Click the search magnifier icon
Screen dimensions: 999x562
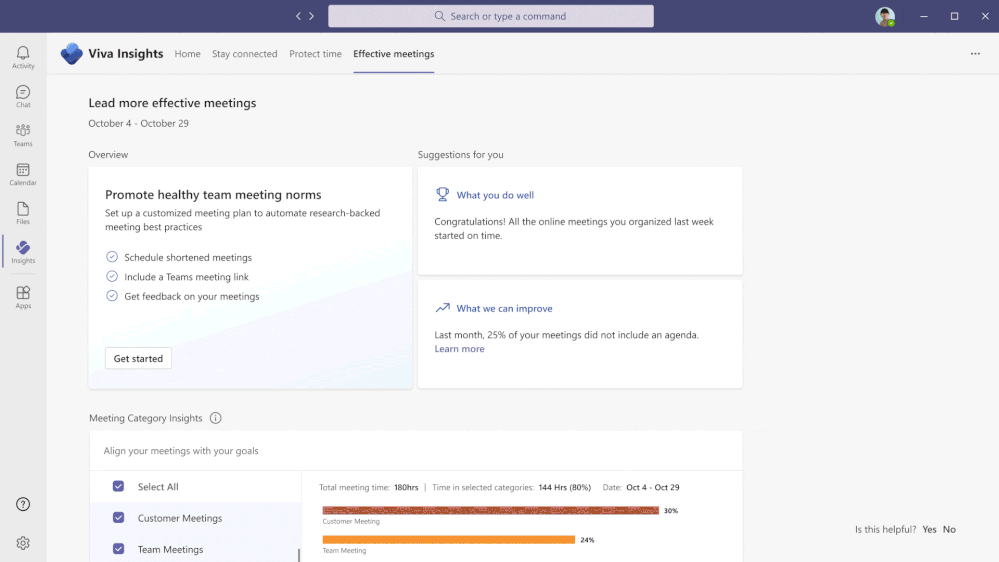coord(440,16)
